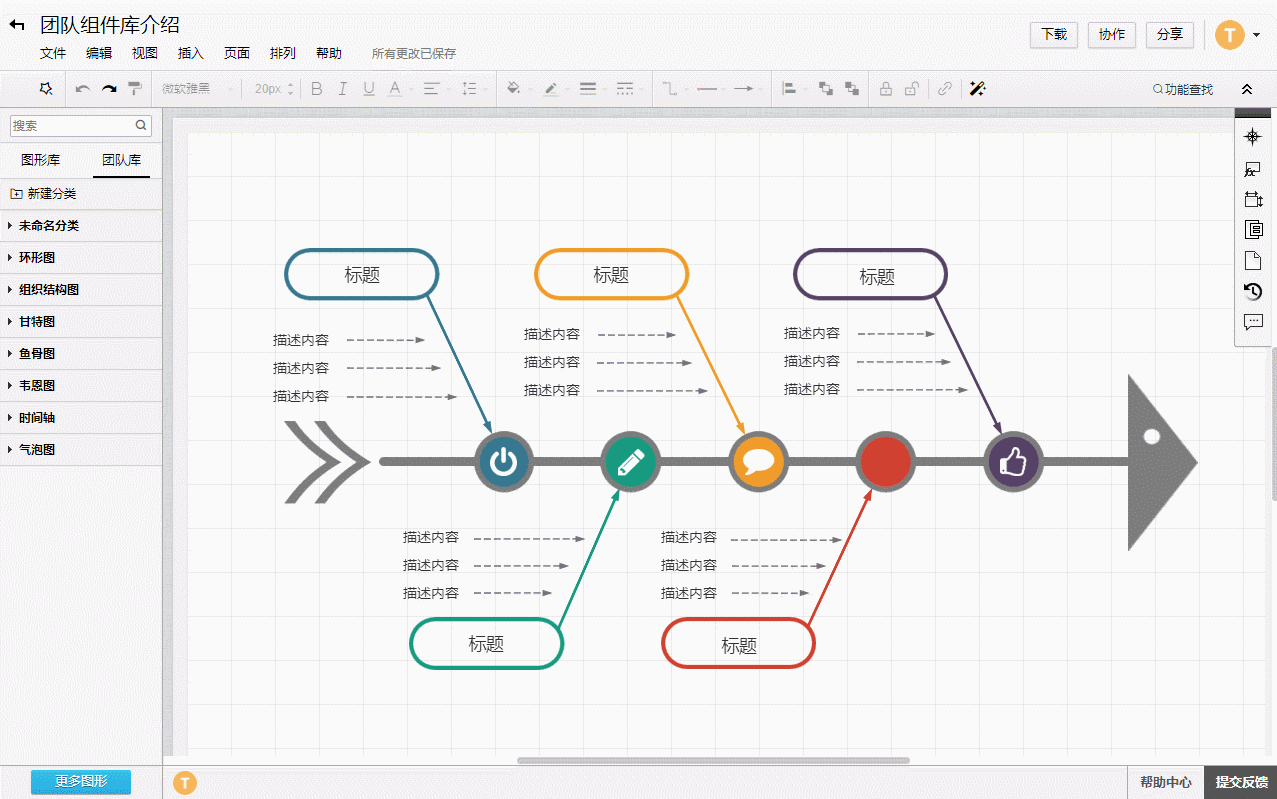Click the pin icon in the toolbar
The image size is (1277, 799).
(46, 88)
